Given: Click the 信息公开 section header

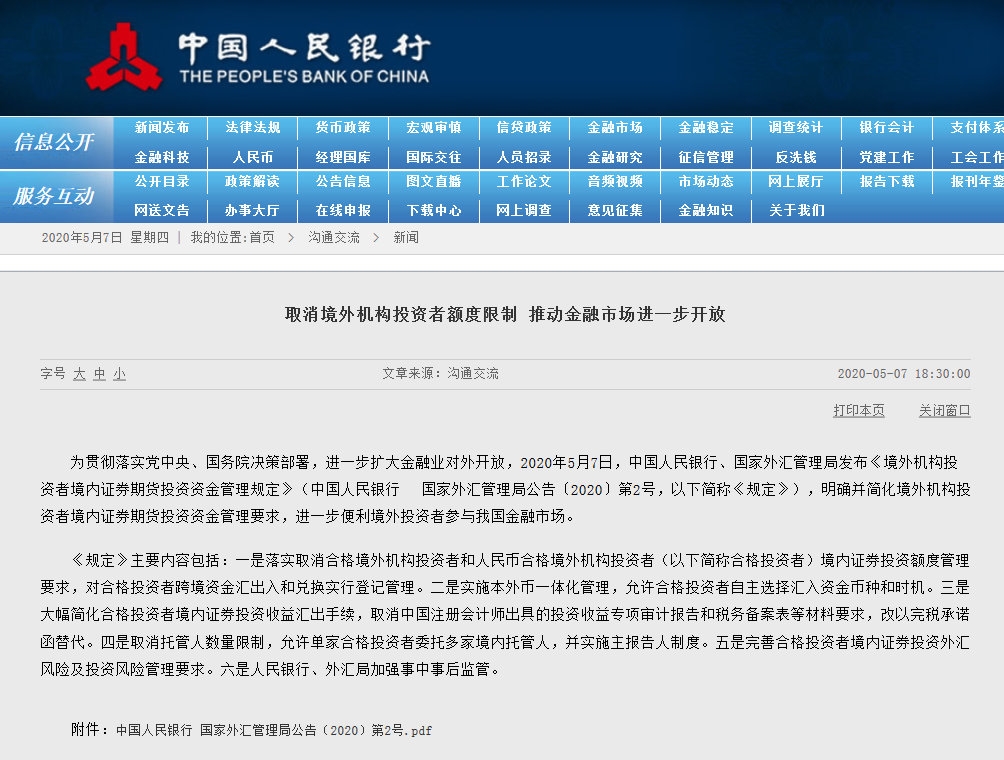Looking at the screenshot, I should (54, 142).
